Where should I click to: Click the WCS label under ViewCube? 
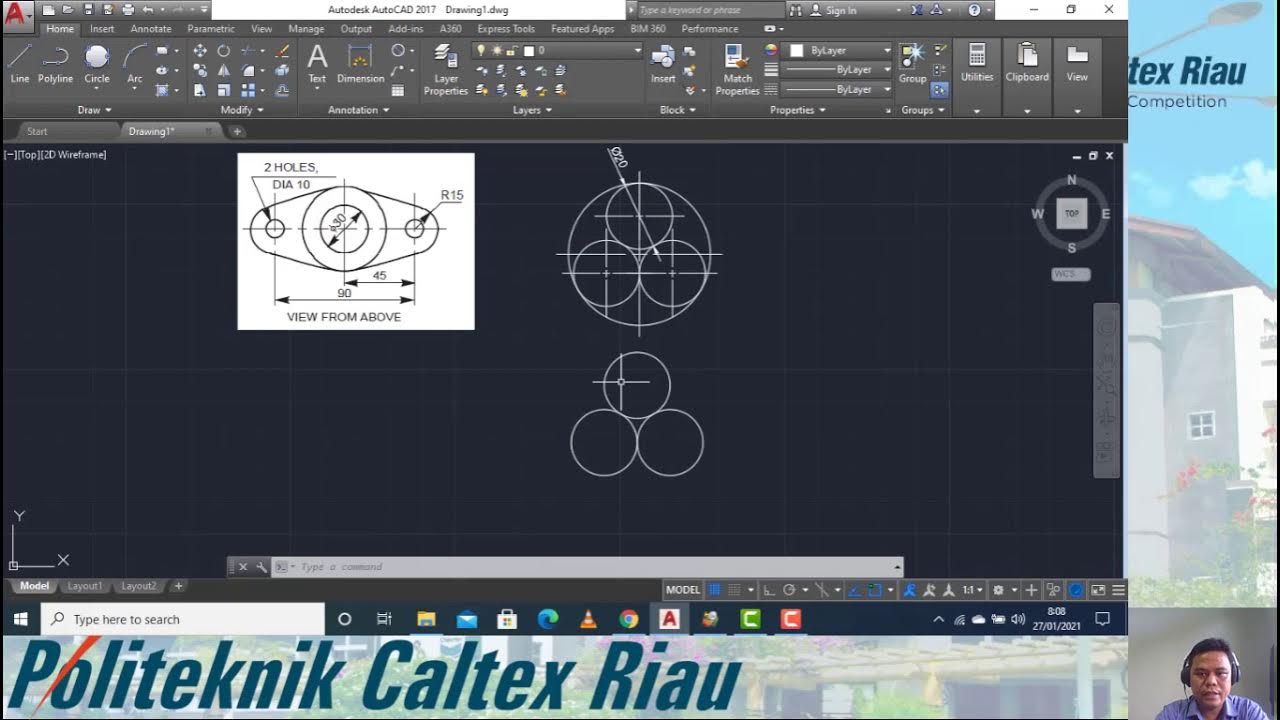pos(1071,274)
